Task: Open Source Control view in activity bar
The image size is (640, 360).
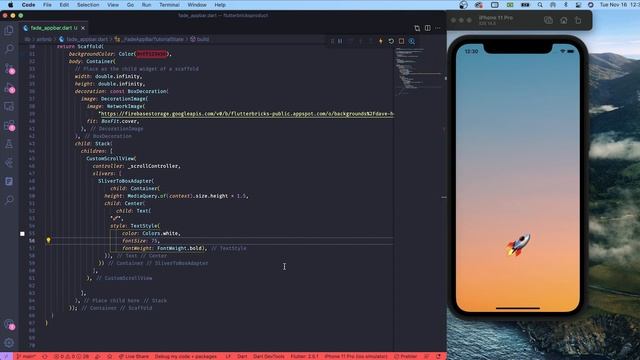Action: [x=9, y=68]
